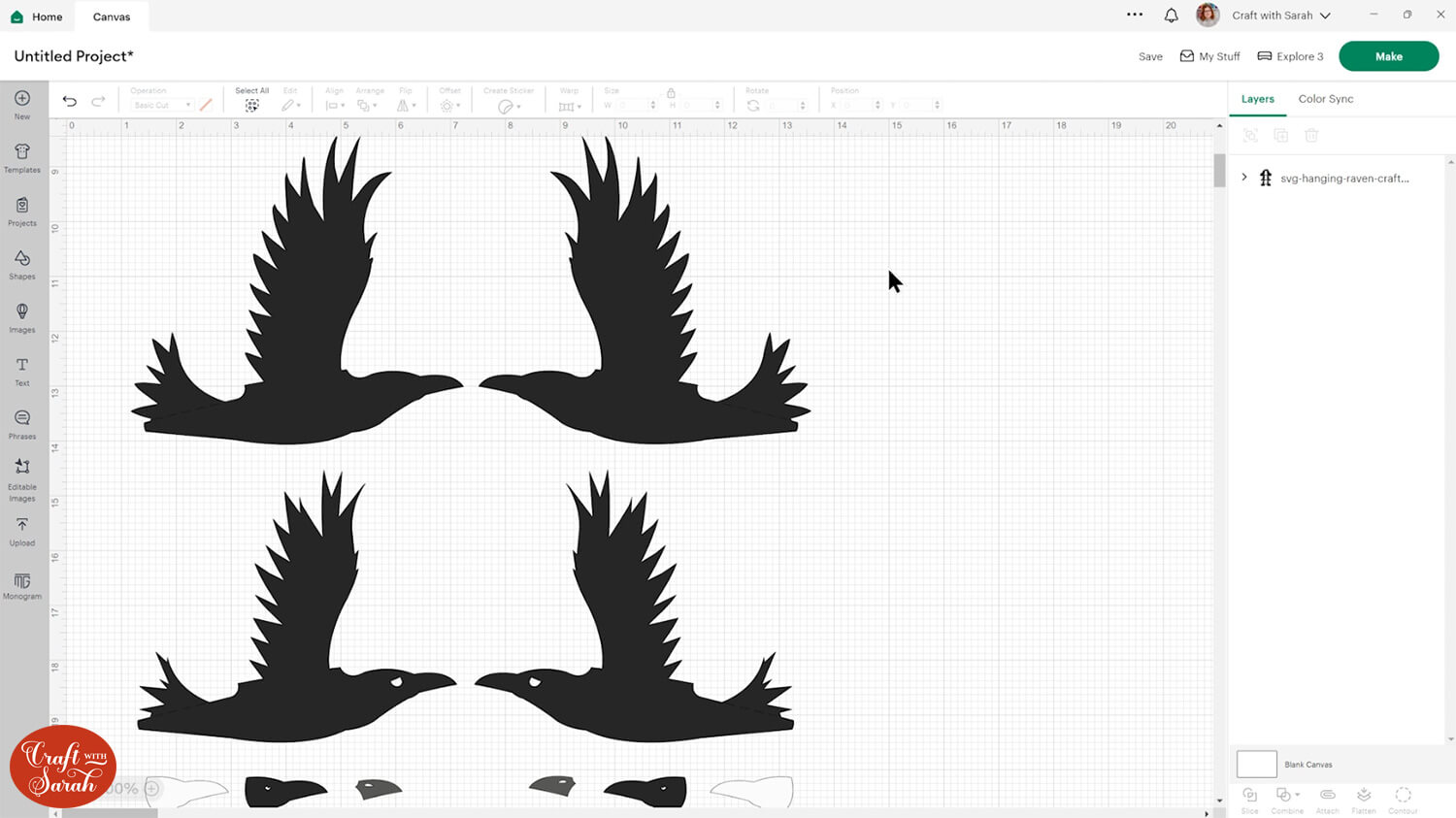
Task: Click the Slice tool in Layers panel
Action: pos(1250,800)
